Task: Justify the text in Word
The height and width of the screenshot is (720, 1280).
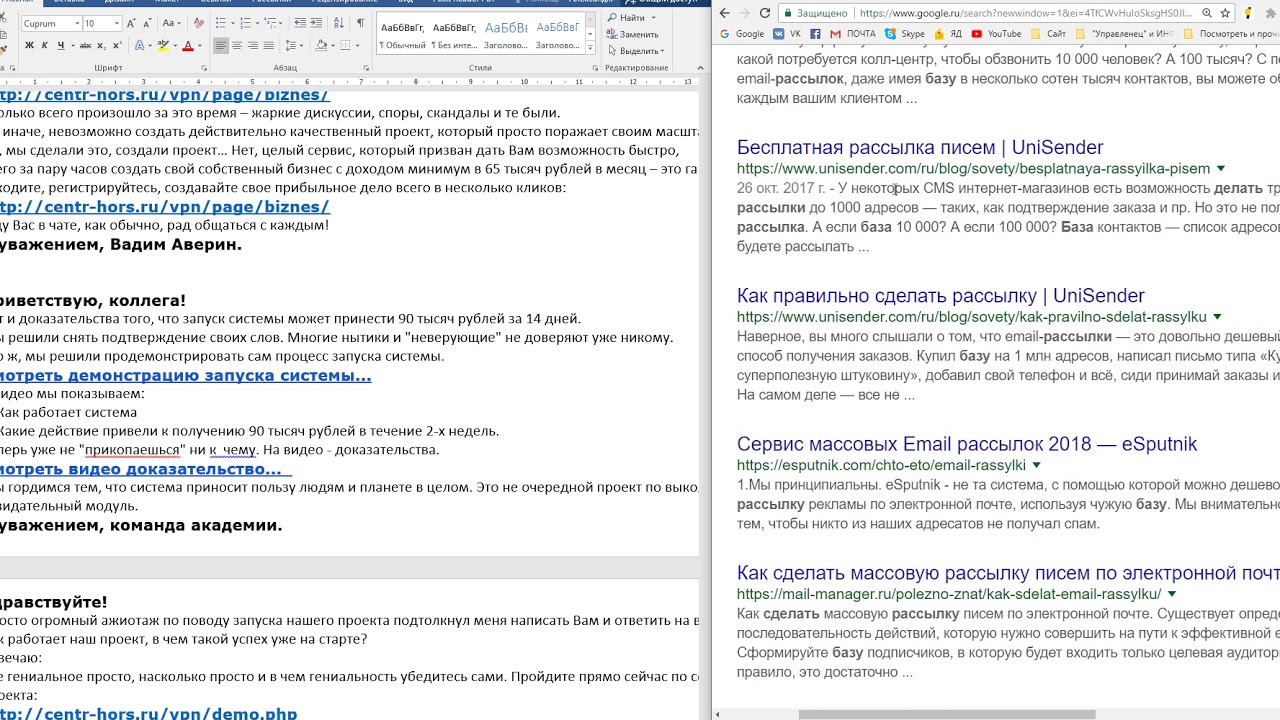Action: [269, 45]
